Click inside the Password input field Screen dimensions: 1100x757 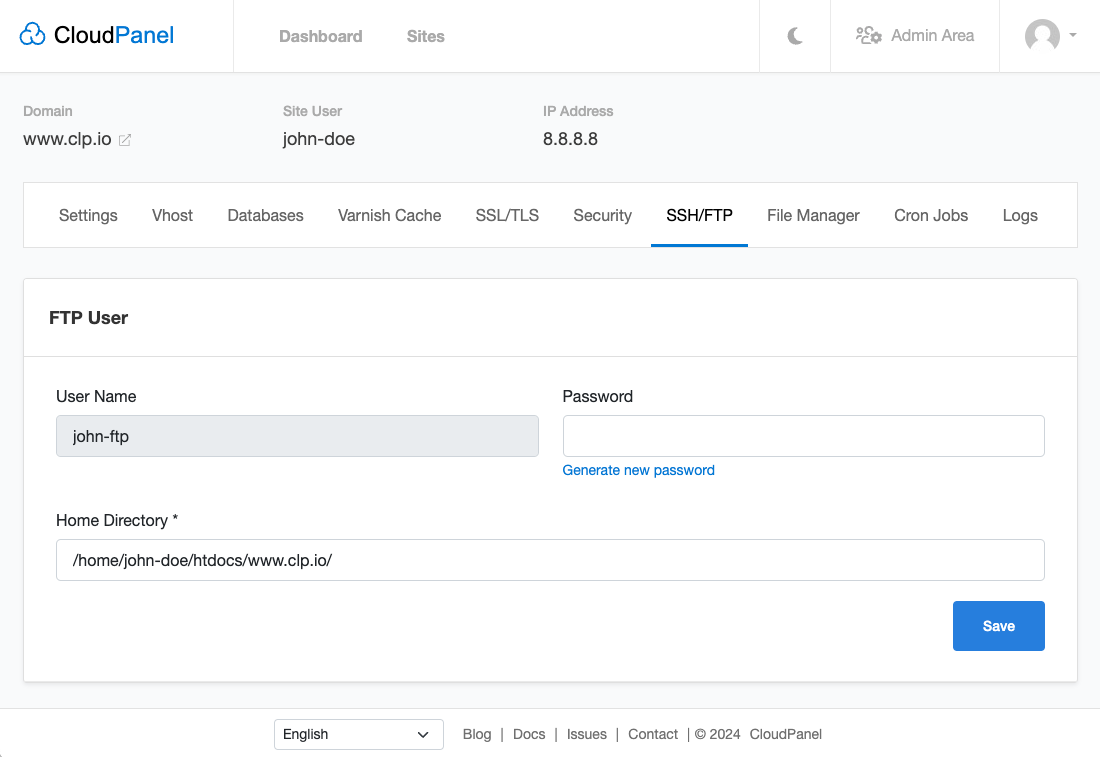pos(803,436)
